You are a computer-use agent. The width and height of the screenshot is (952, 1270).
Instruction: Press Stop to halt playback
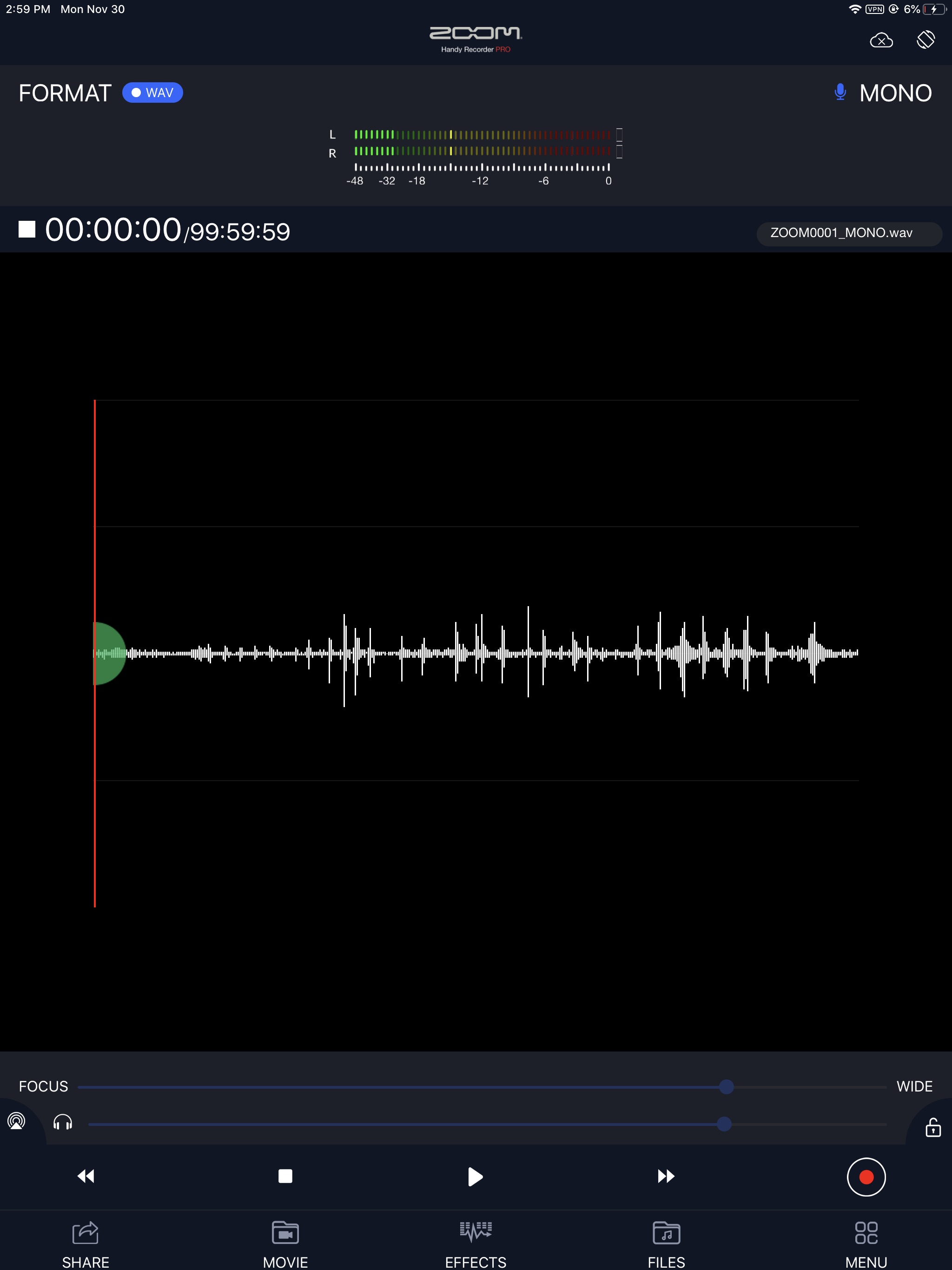pos(285,1176)
